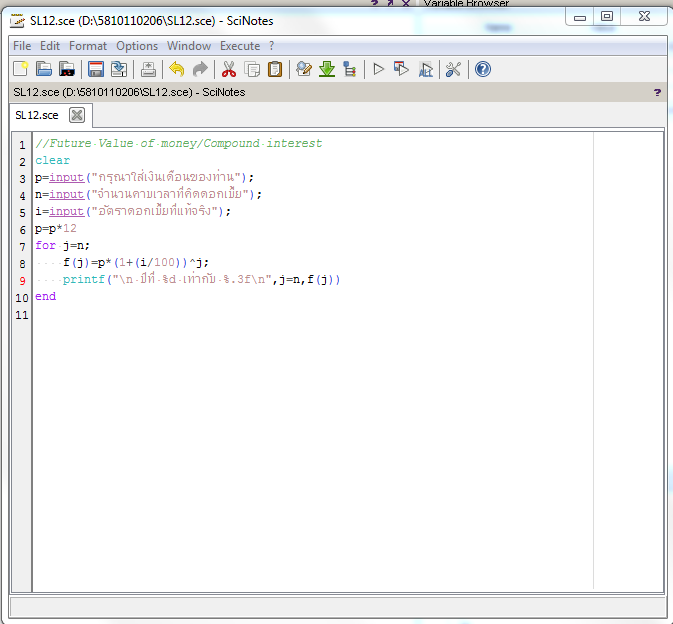Close the SL12.sce tab
Image resolution: width=673 pixels, height=624 pixels.
coord(77,115)
